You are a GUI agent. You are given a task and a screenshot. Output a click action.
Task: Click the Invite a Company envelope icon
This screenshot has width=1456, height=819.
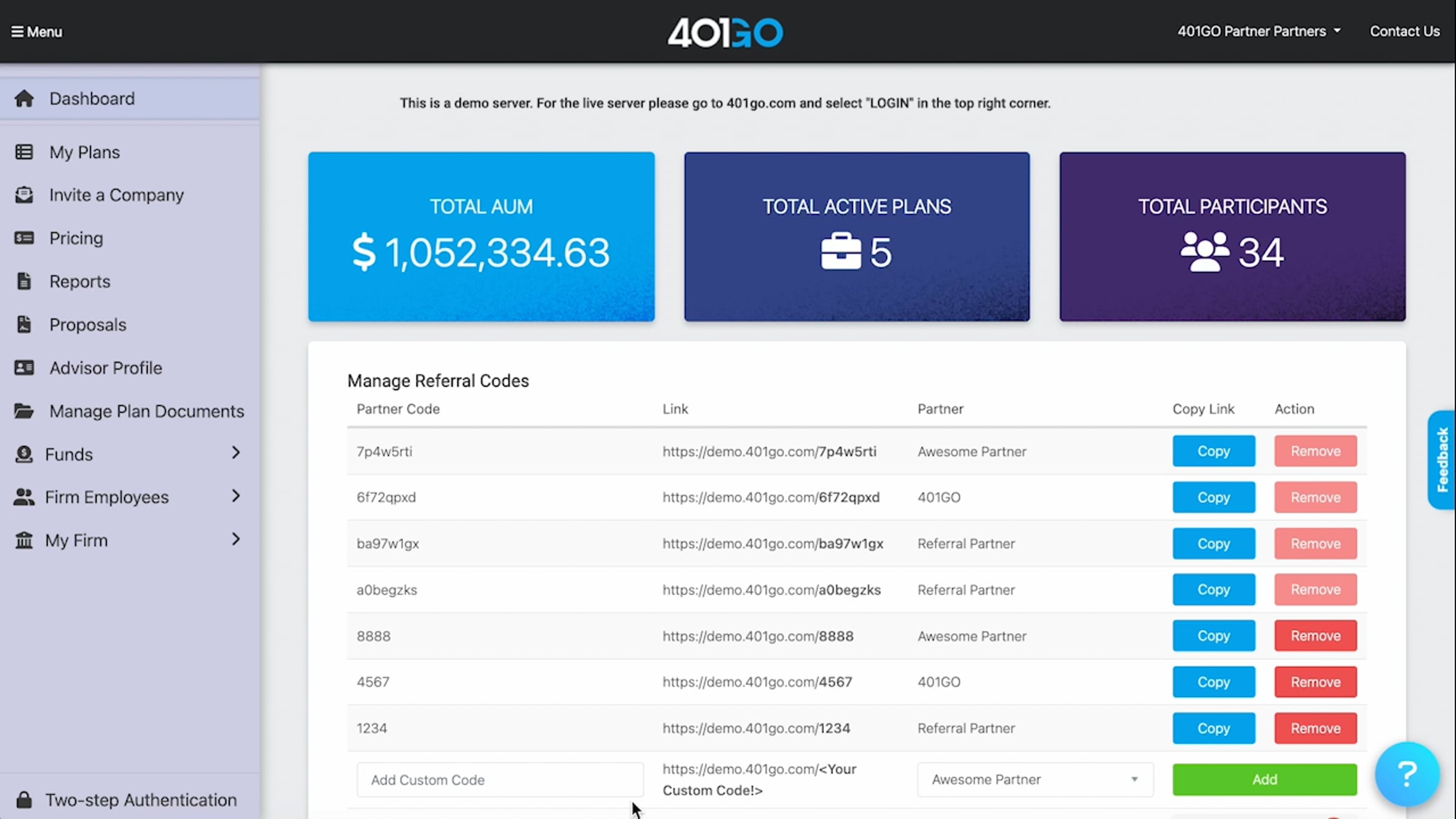click(24, 195)
